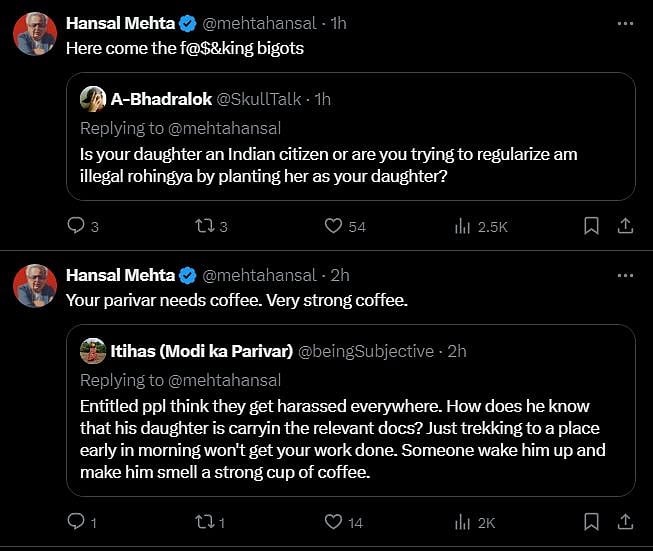Screen dimensions: 653x551
Task: View analytics showing 2K views
Action: [x=463, y=521]
